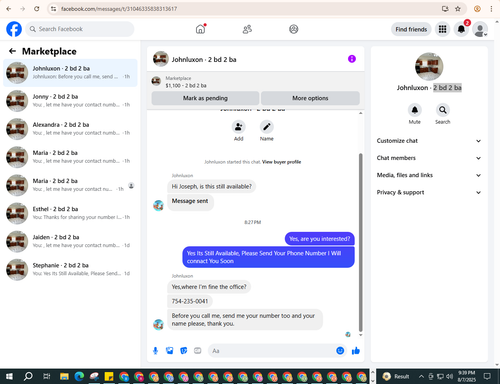Open Alexandra conversation in list
The width and height of the screenshot is (500, 384).
click(70, 129)
